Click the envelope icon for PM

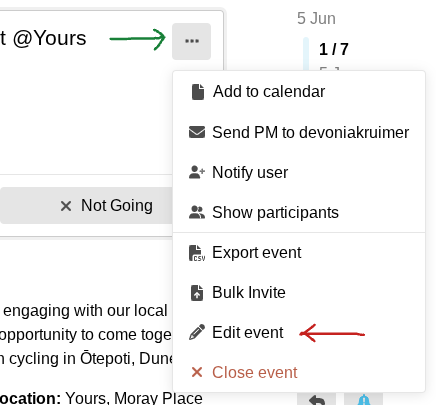(197, 132)
